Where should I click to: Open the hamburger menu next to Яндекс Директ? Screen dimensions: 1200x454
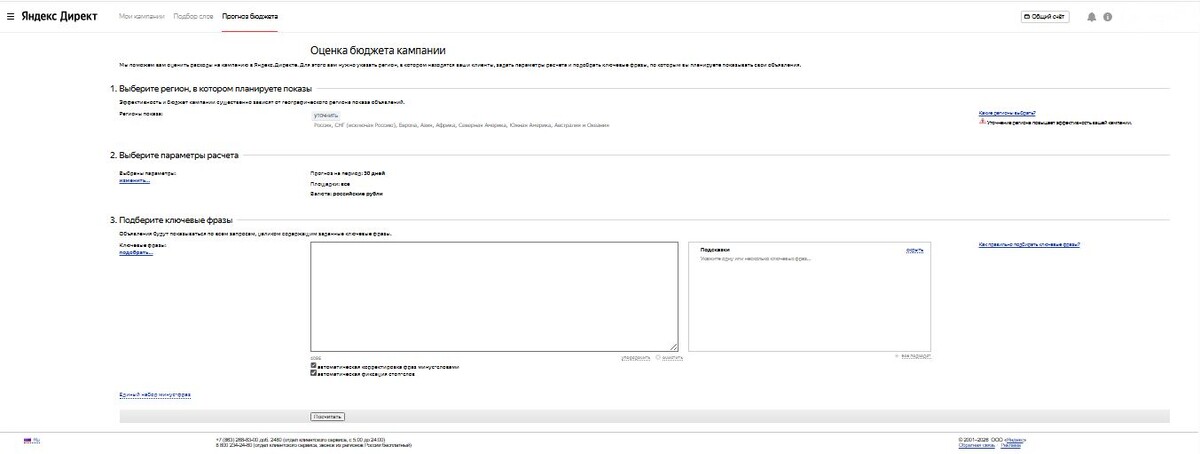10,17
